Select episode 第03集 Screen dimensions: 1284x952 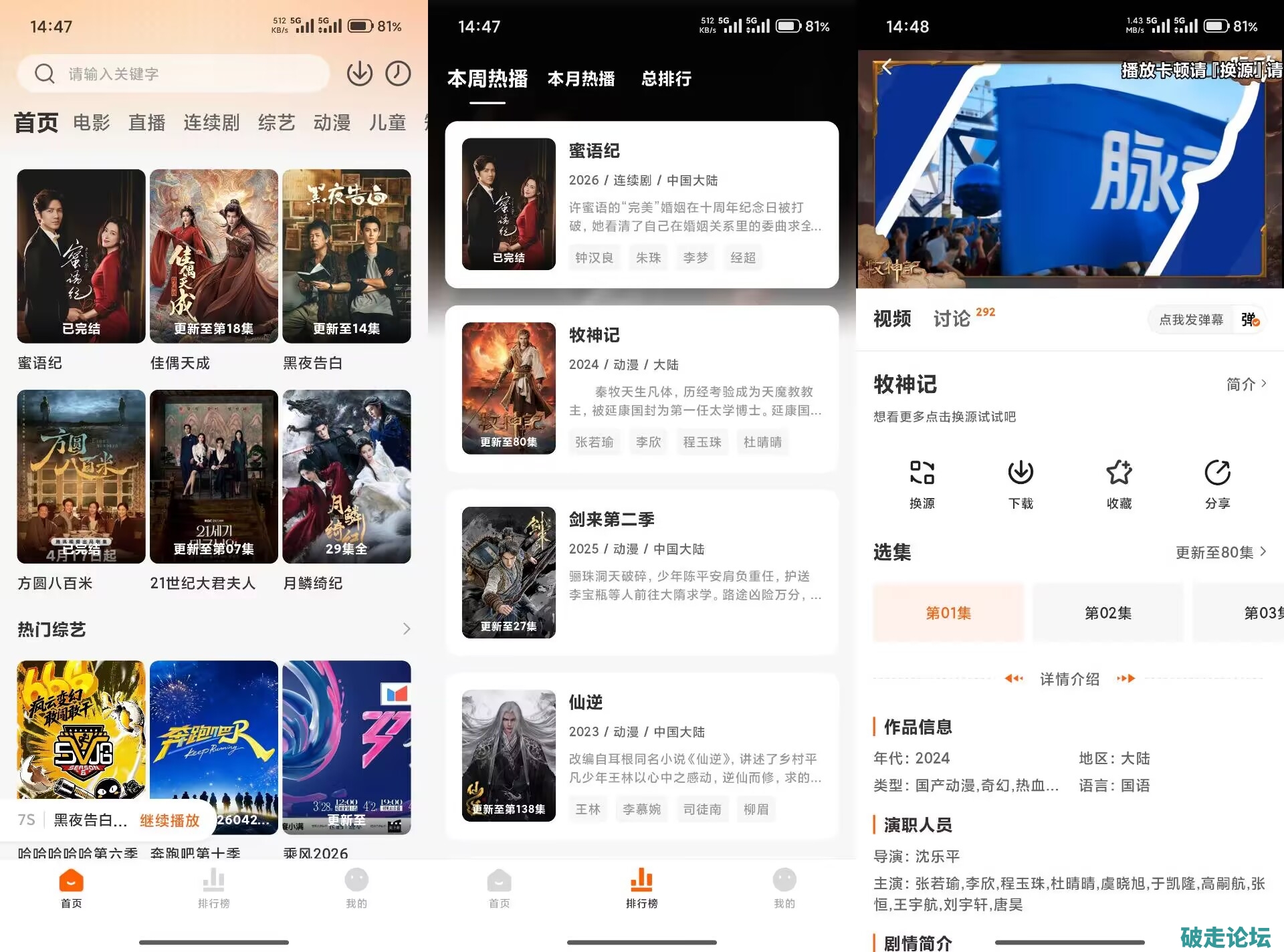(x=1239, y=612)
